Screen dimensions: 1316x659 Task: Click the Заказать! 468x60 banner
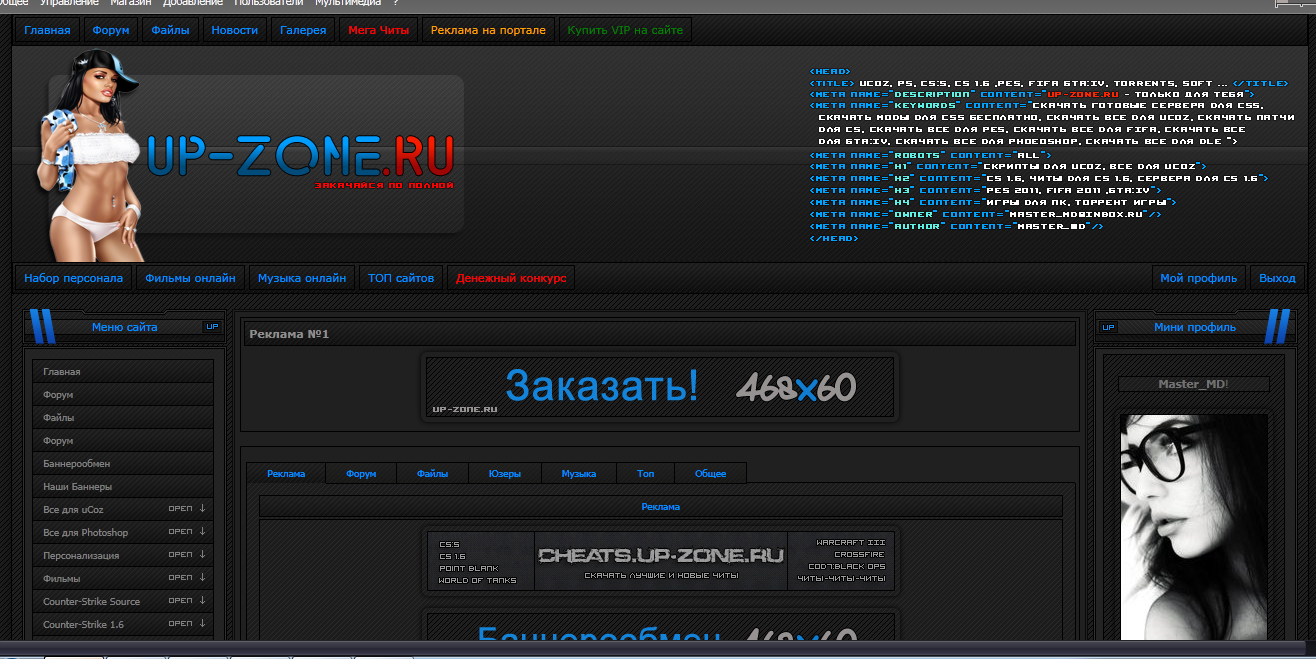point(661,387)
